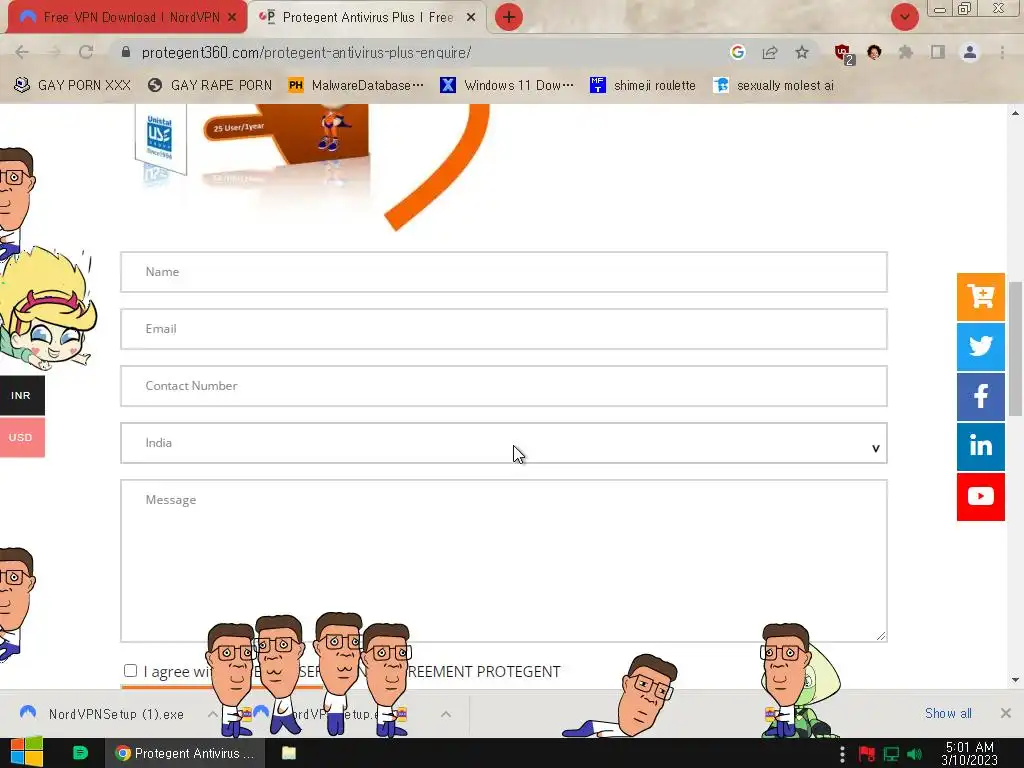Click the Protegent product box image
Screen dimensions: 1024x768
coord(251,145)
